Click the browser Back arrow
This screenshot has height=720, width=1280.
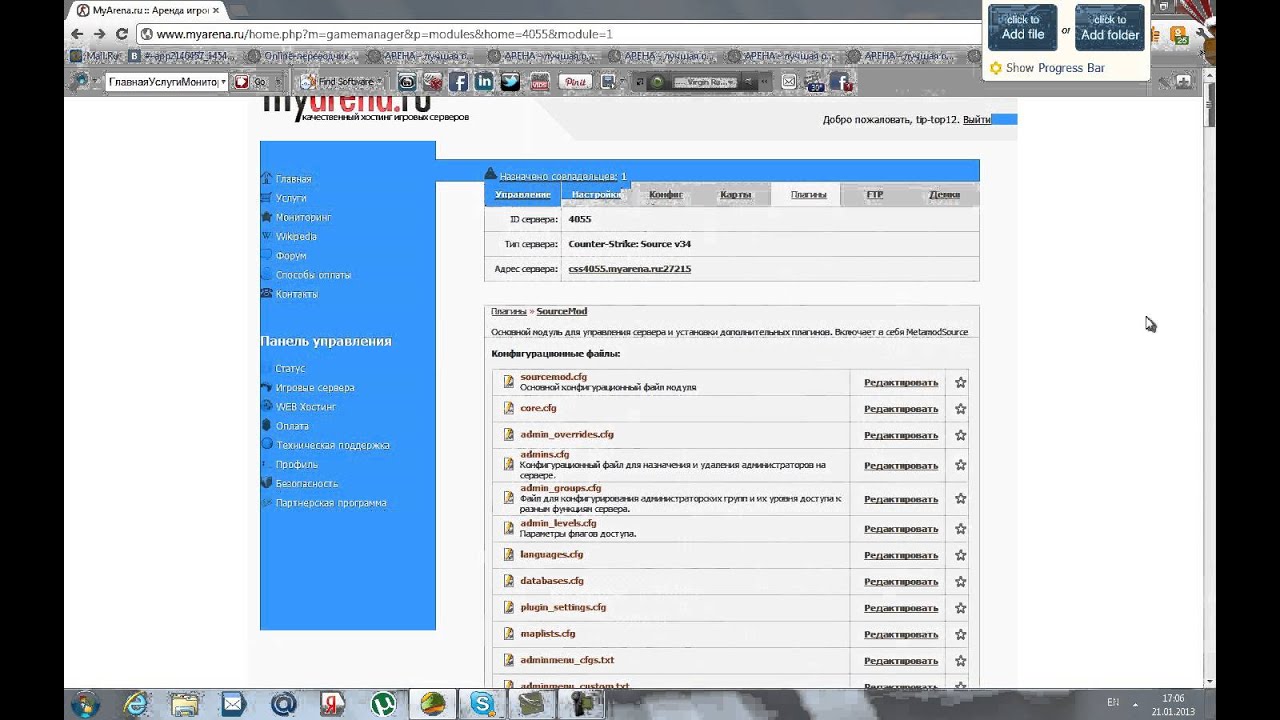click(x=77, y=34)
